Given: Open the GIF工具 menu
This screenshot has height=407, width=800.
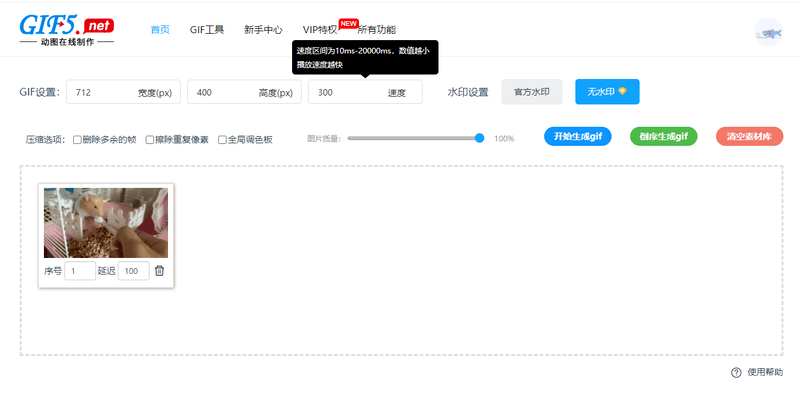Looking at the screenshot, I should [x=207, y=30].
